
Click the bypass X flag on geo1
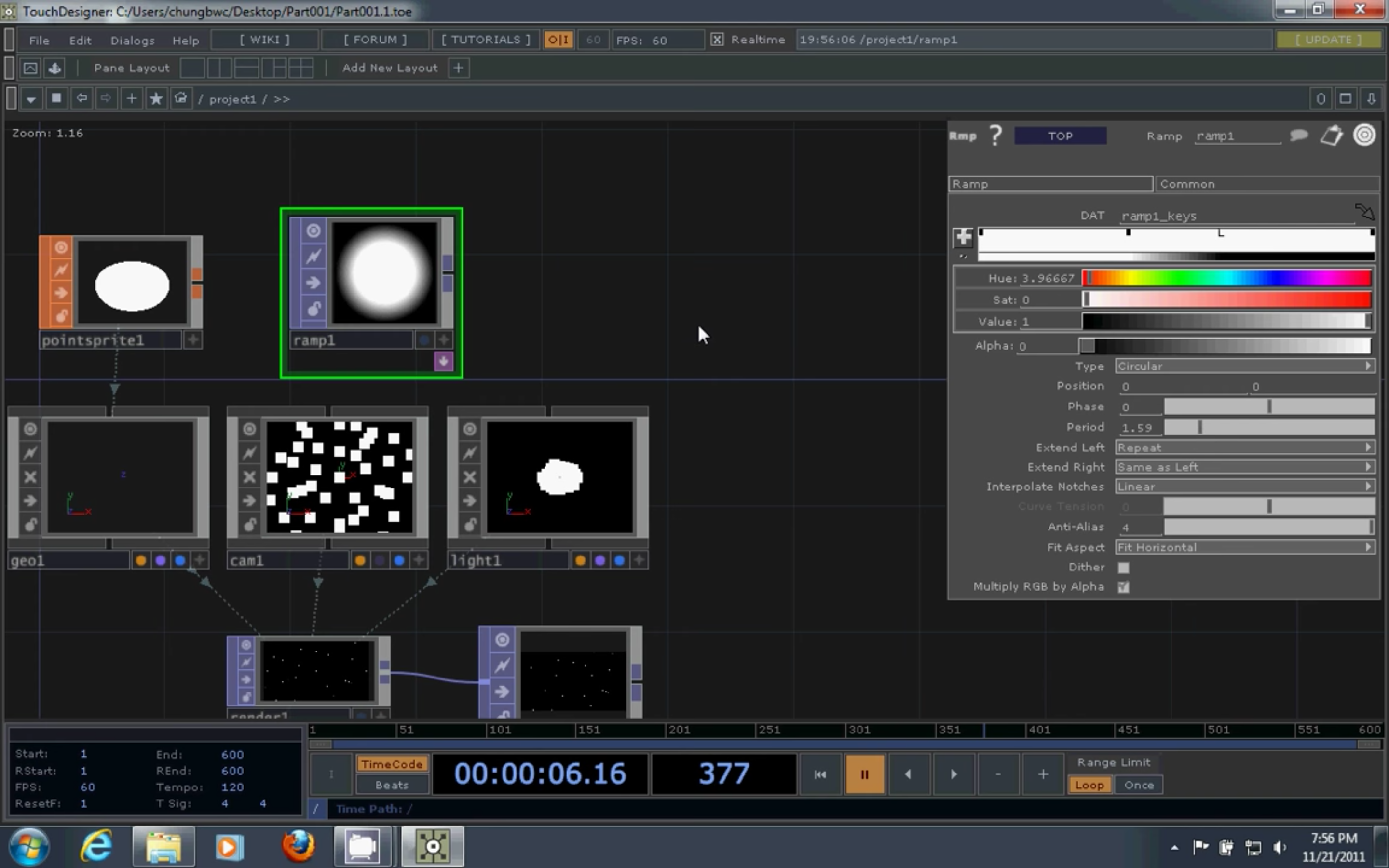pyautogui.click(x=30, y=476)
